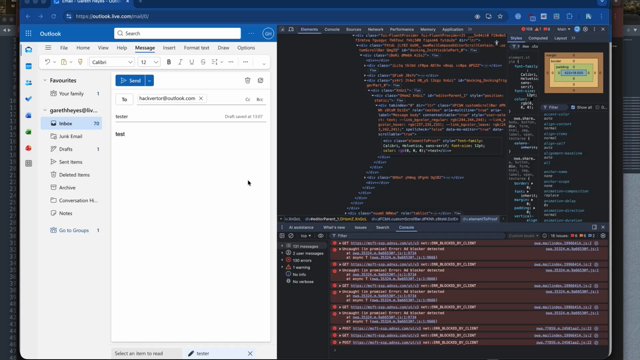Open the Format text ribbon tab
This screenshot has height=360, width=640.
[196, 48]
